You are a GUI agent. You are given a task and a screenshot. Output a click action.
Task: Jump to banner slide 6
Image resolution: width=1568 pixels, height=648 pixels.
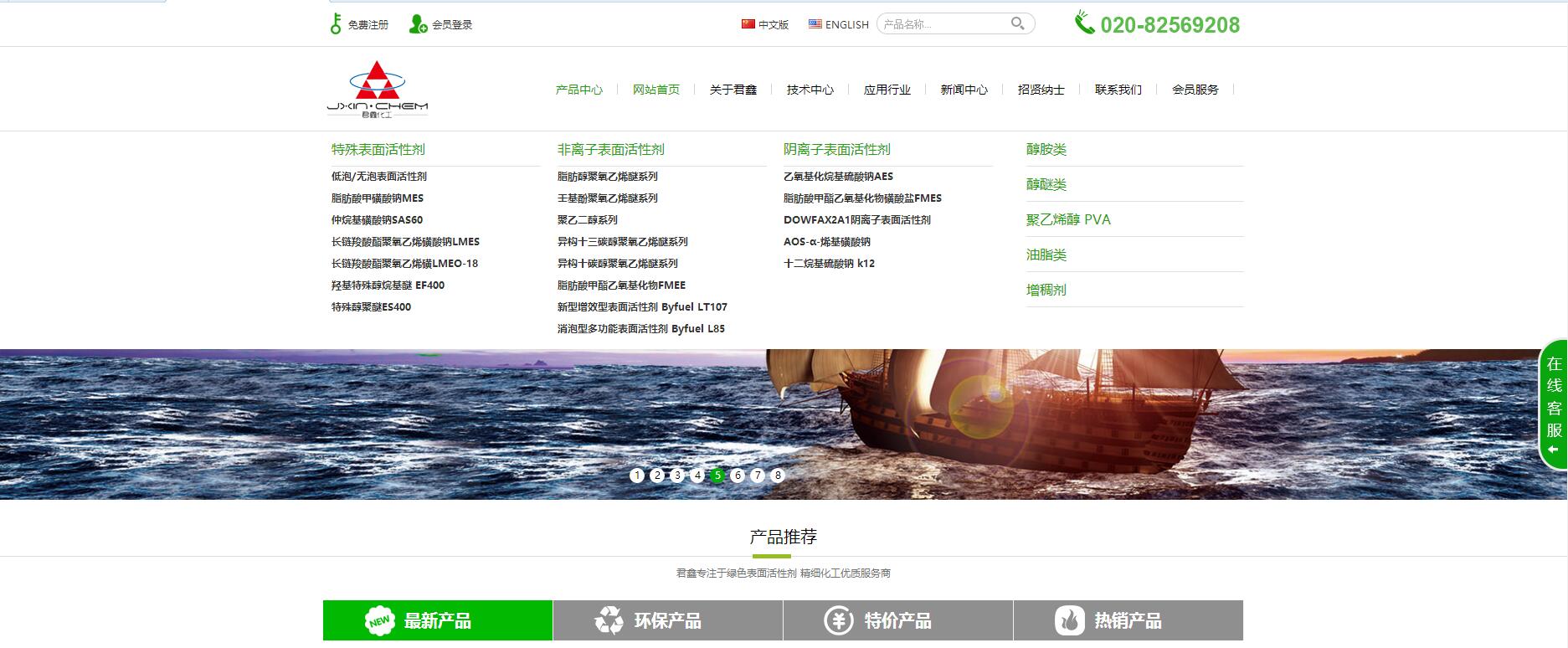[x=738, y=476]
